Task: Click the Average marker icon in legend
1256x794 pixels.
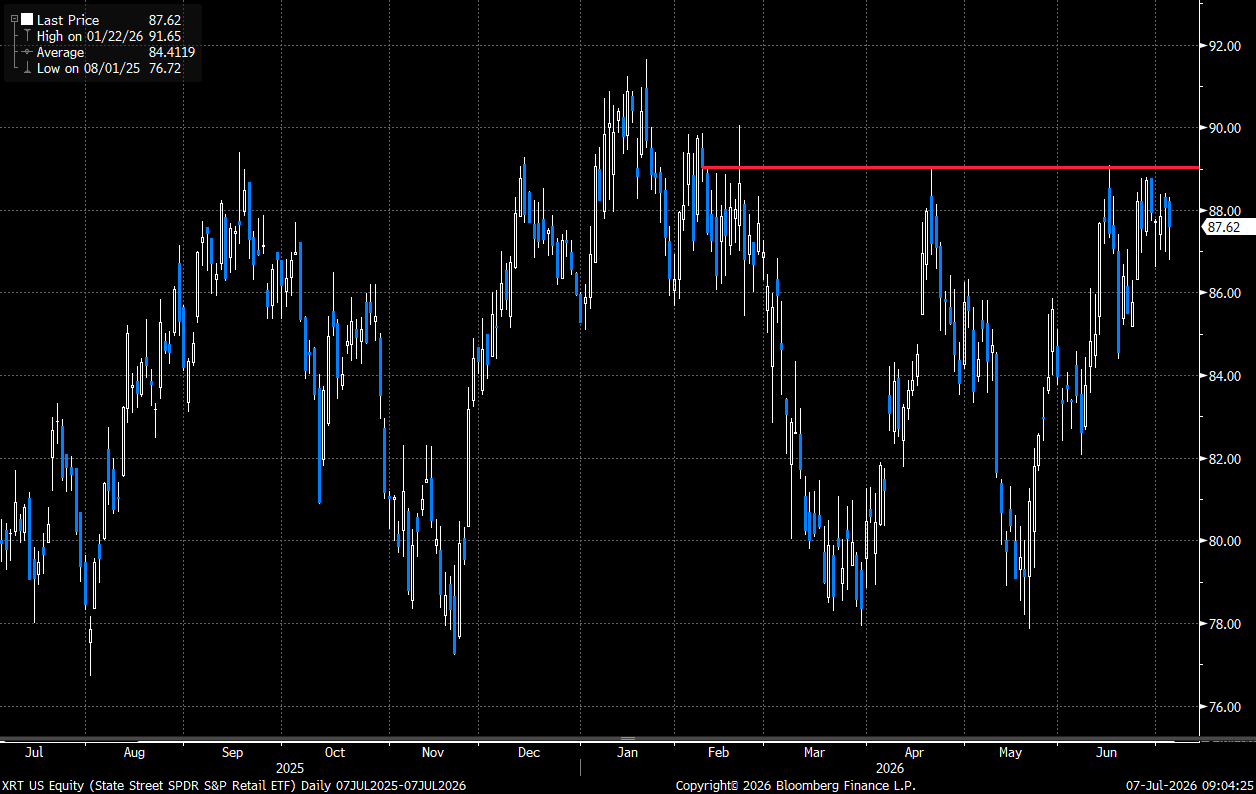Action: pos(27,52)
